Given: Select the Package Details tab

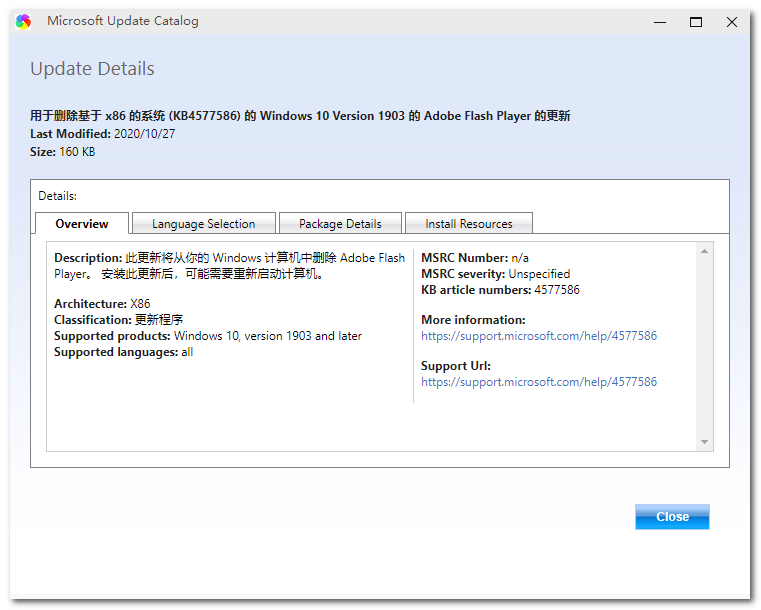Looking at the screenshot, I should pyautogui.click(x=340, y=224).
